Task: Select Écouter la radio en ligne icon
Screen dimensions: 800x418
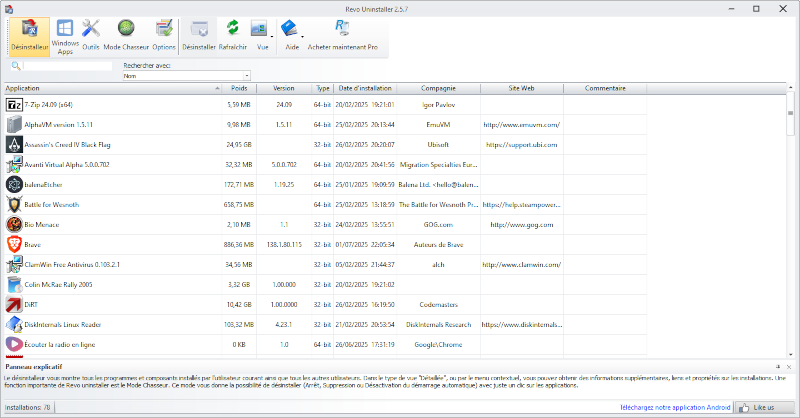Action: (14, 345)
